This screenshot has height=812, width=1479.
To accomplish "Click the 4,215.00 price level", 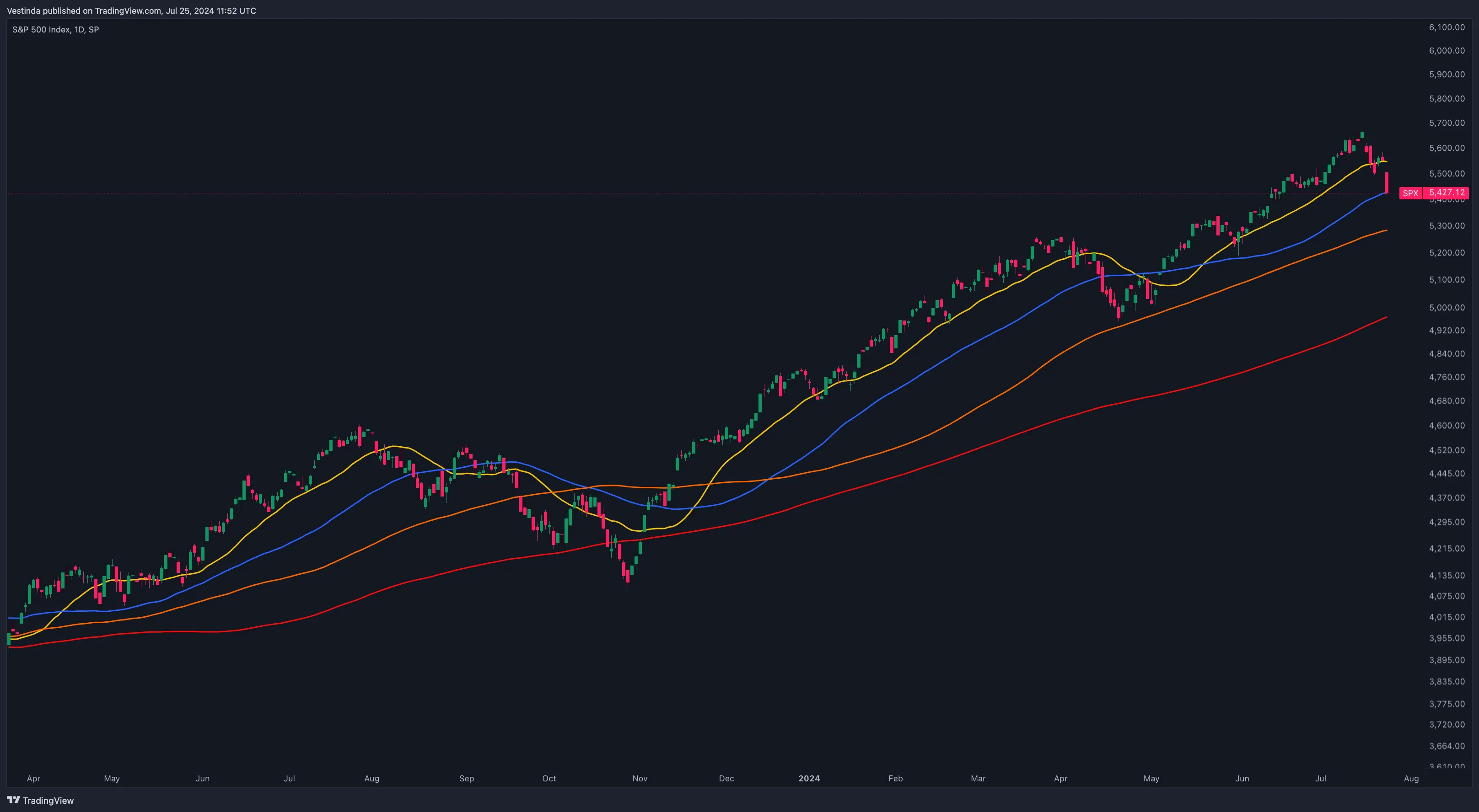I will coord(1447,549).
